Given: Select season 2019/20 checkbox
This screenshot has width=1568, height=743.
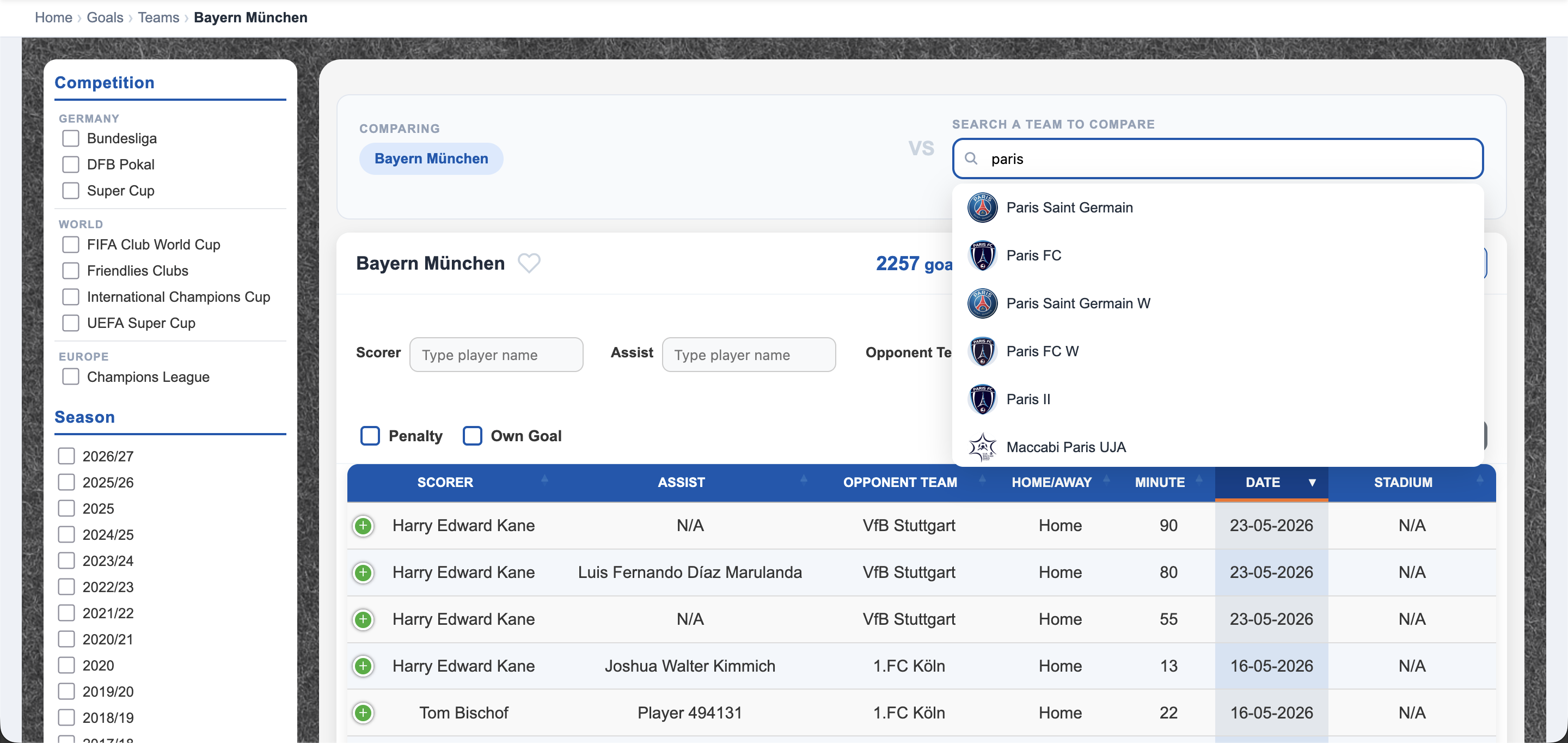Looking at the screenshot, I should click(66, 692).
